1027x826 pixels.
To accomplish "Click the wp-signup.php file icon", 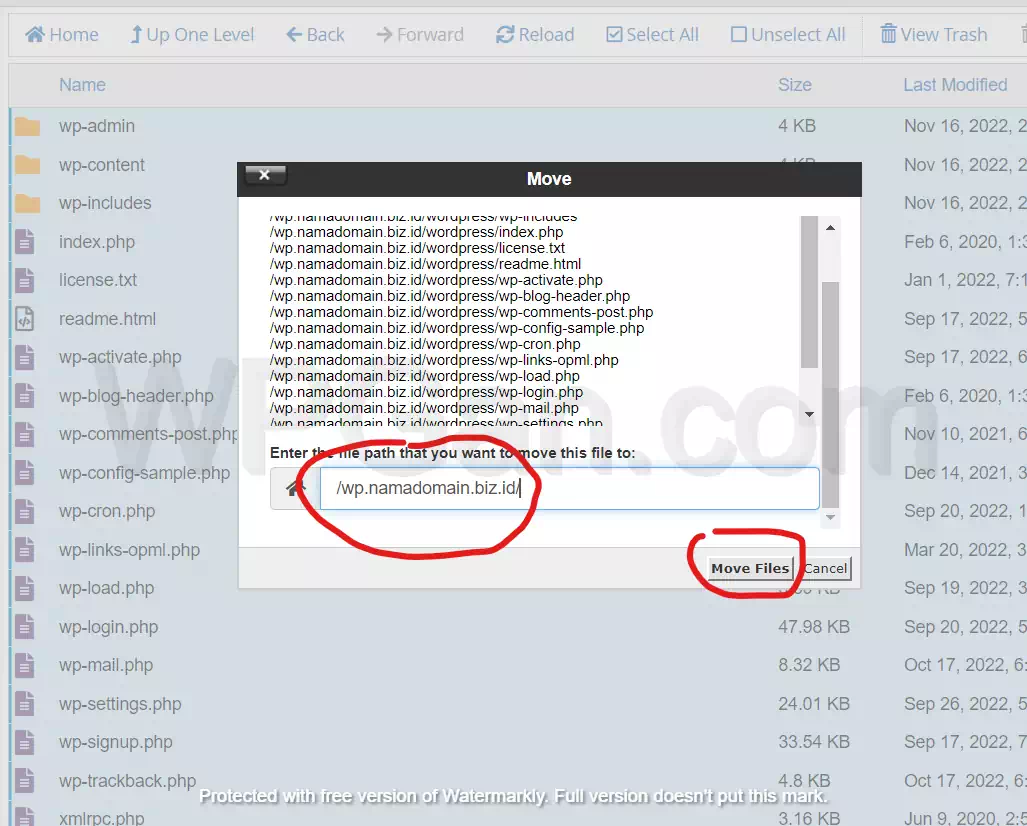I will tap(25, 742).
